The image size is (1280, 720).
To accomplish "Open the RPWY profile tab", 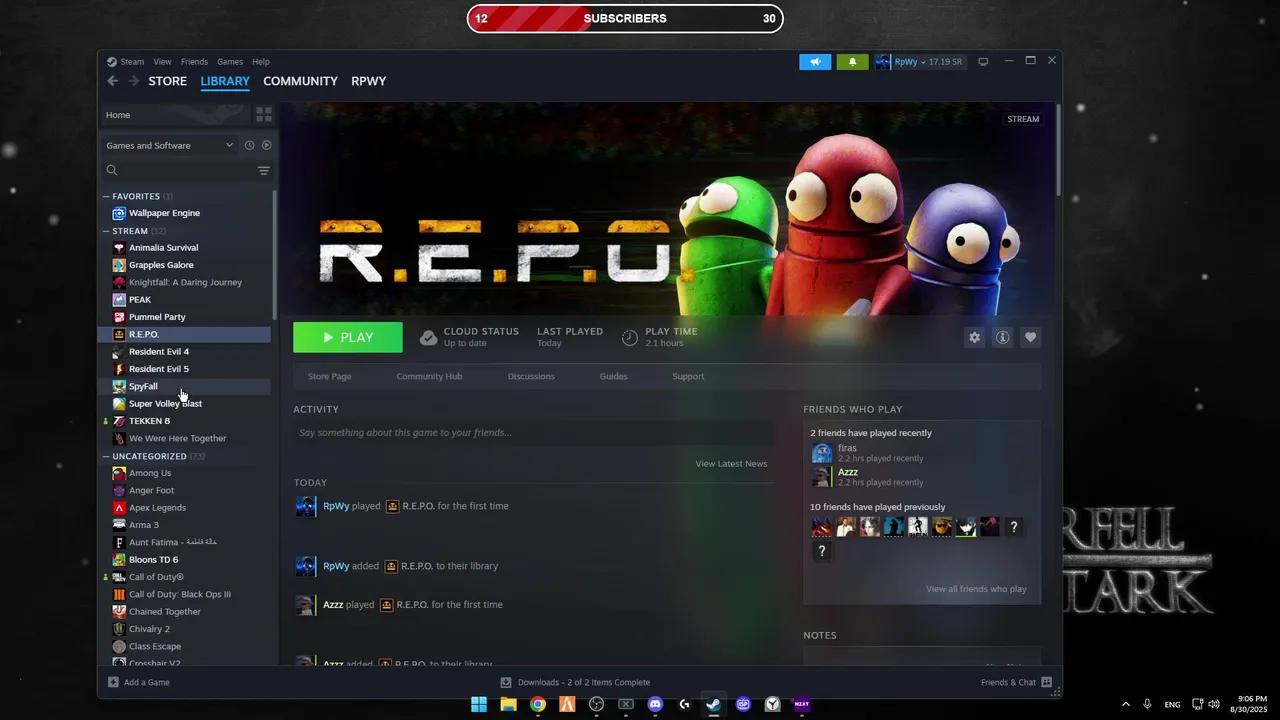I will pos(368,81).
